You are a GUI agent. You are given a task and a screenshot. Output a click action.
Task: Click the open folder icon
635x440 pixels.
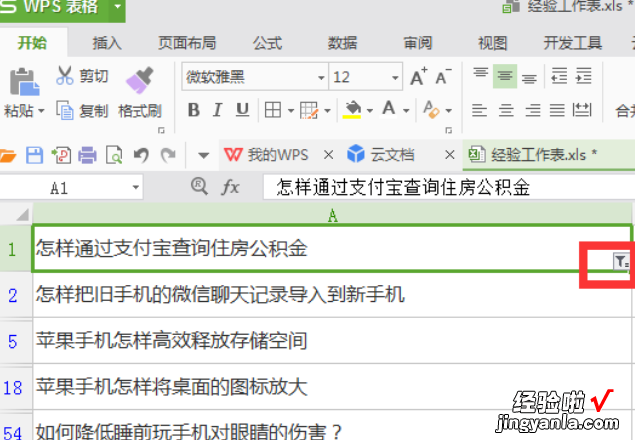7,156
